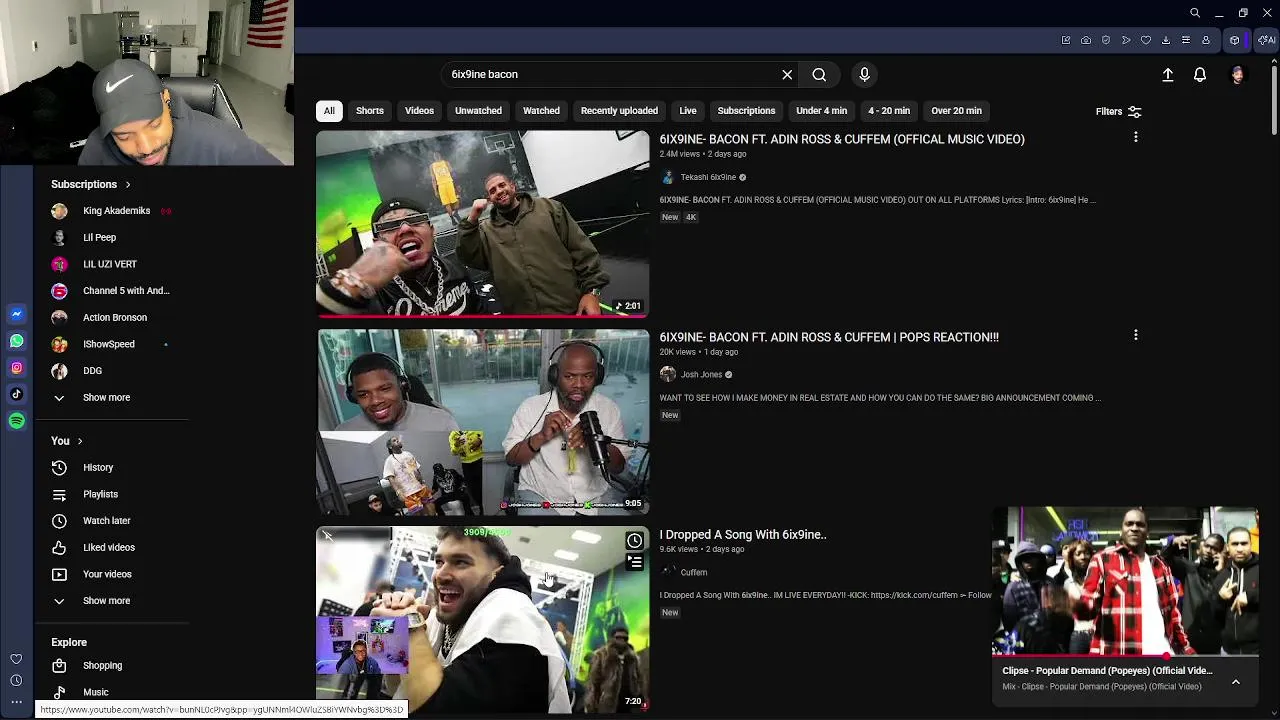
Task: Open Your videos in sidebar
Action: 107,574
